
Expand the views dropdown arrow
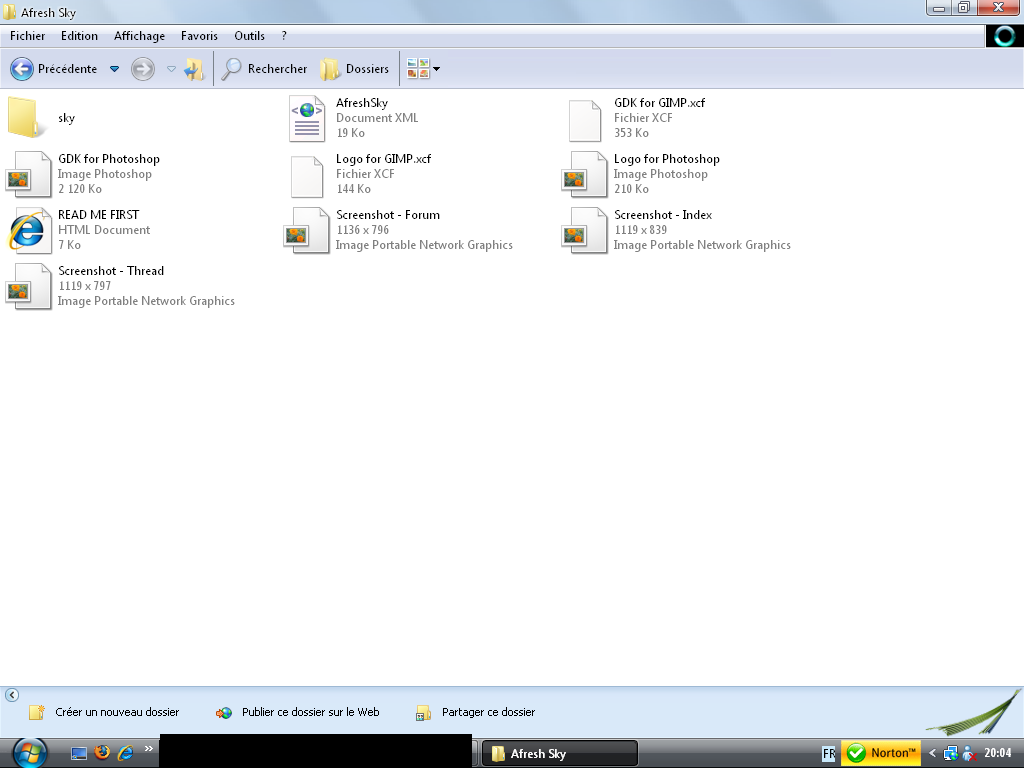coord(436,69)
